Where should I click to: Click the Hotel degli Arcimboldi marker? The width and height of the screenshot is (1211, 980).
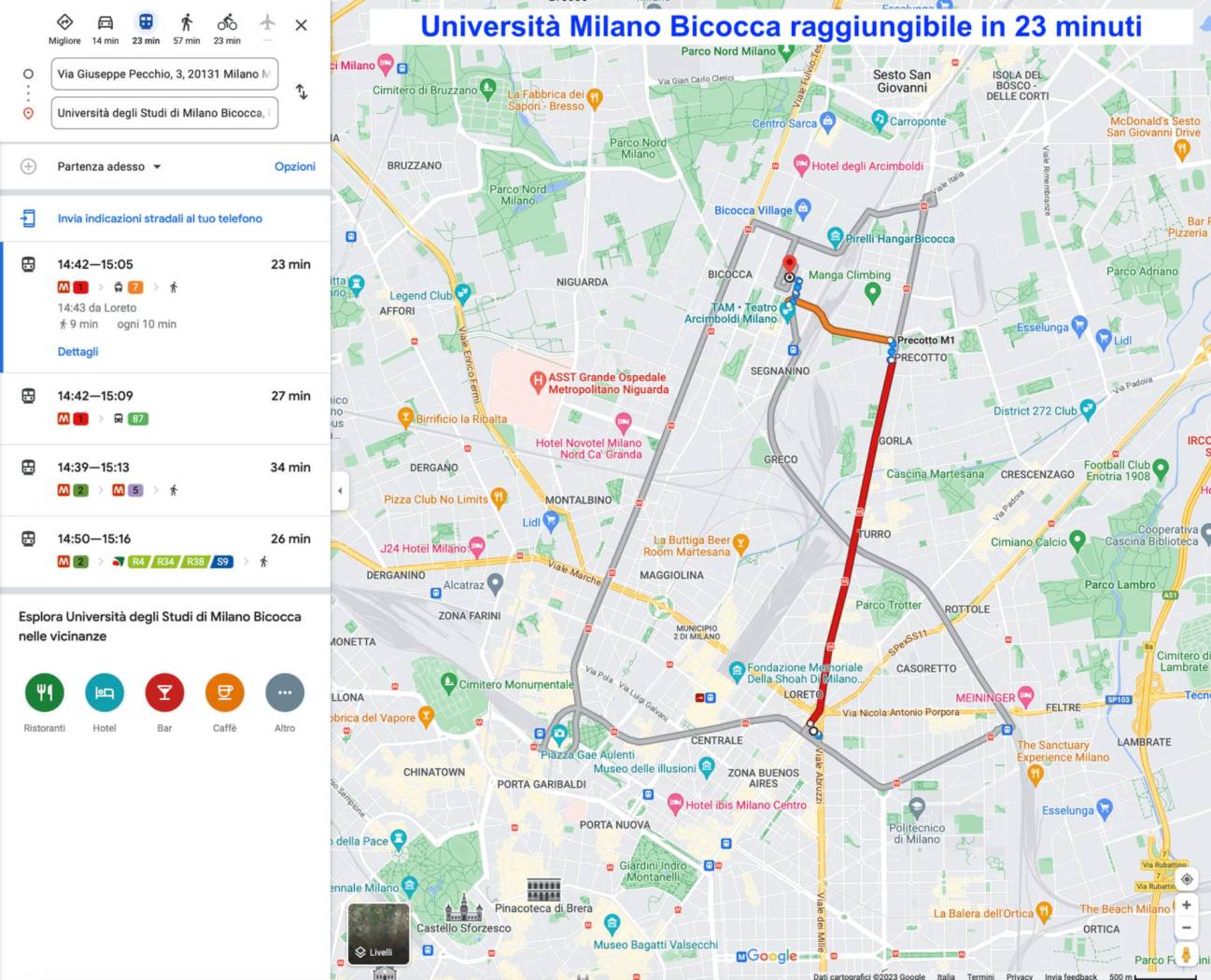pos(801,164)
